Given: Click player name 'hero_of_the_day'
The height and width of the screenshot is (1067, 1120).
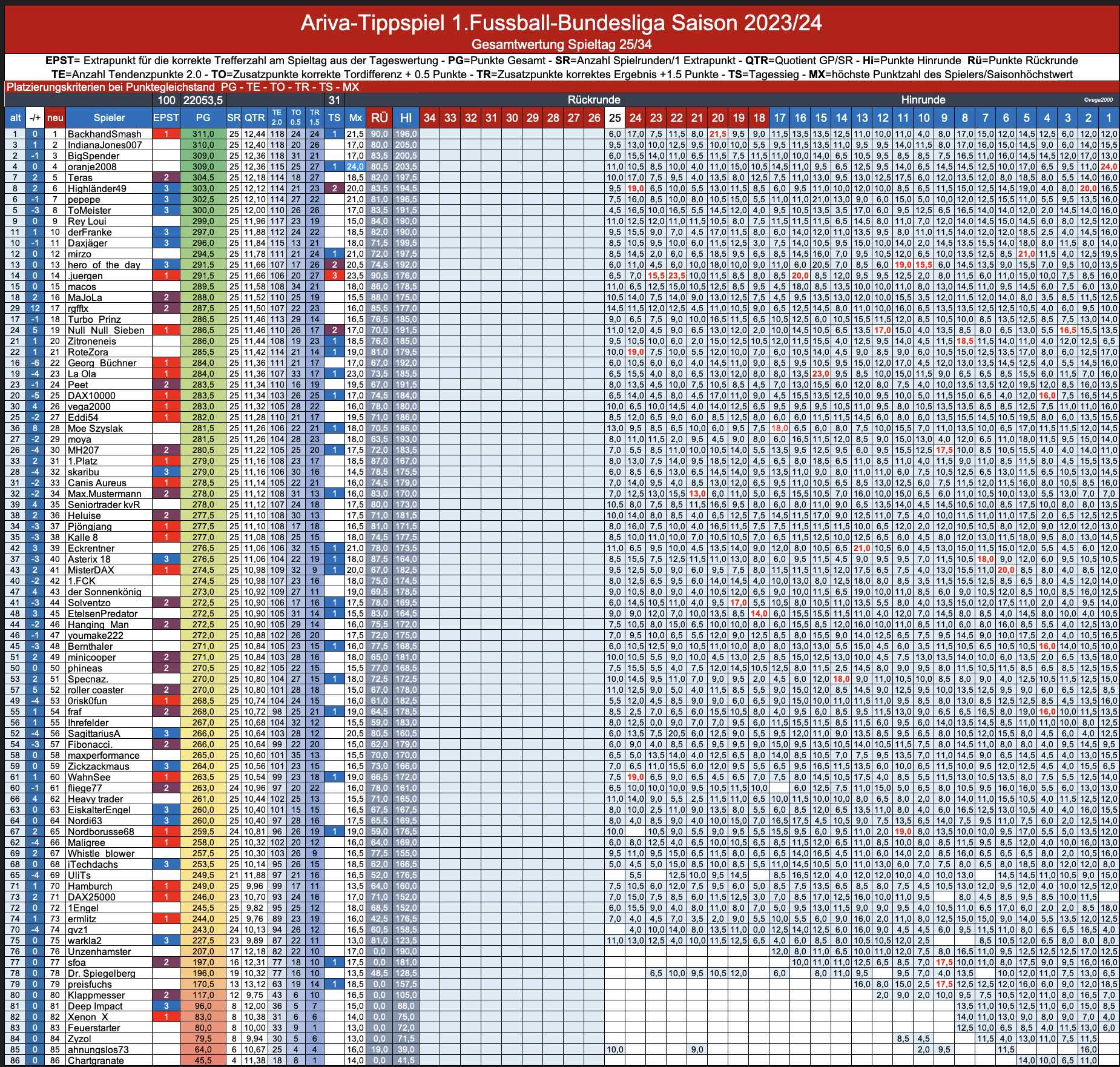Looking at the screenshot, I should [104, 265].
